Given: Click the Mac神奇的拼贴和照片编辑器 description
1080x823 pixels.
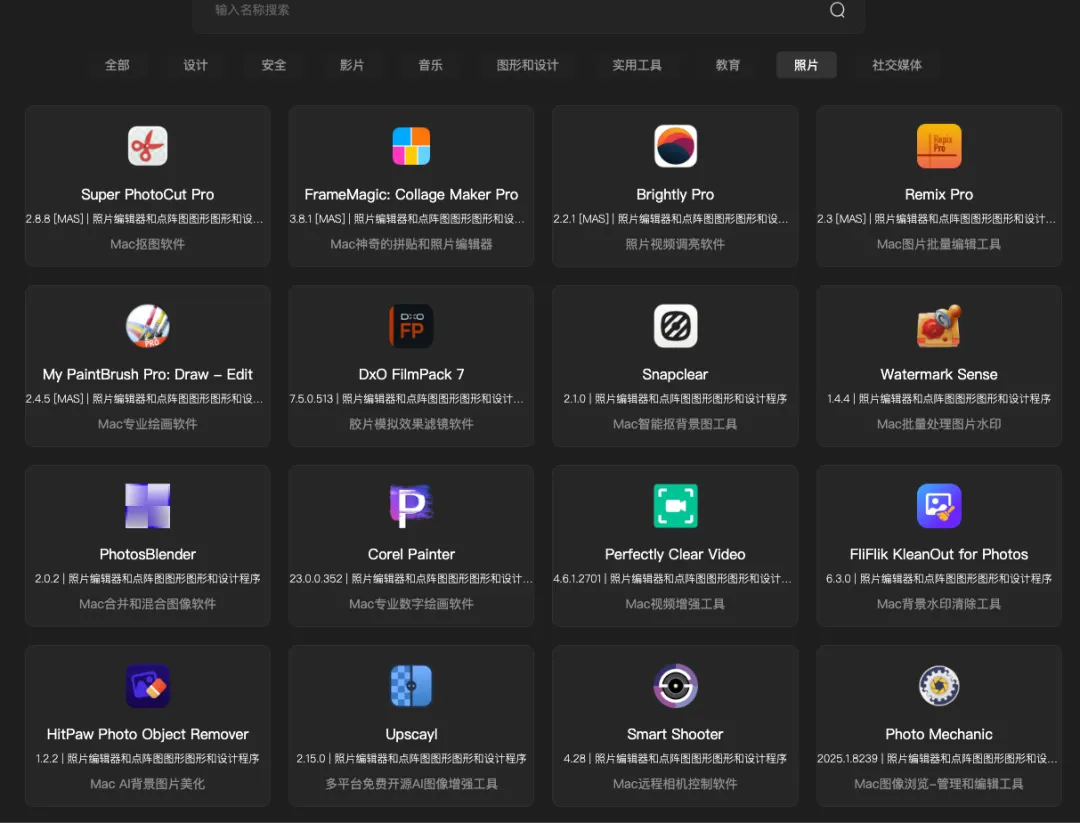Looking at the screenshot, I should point(411,244).
